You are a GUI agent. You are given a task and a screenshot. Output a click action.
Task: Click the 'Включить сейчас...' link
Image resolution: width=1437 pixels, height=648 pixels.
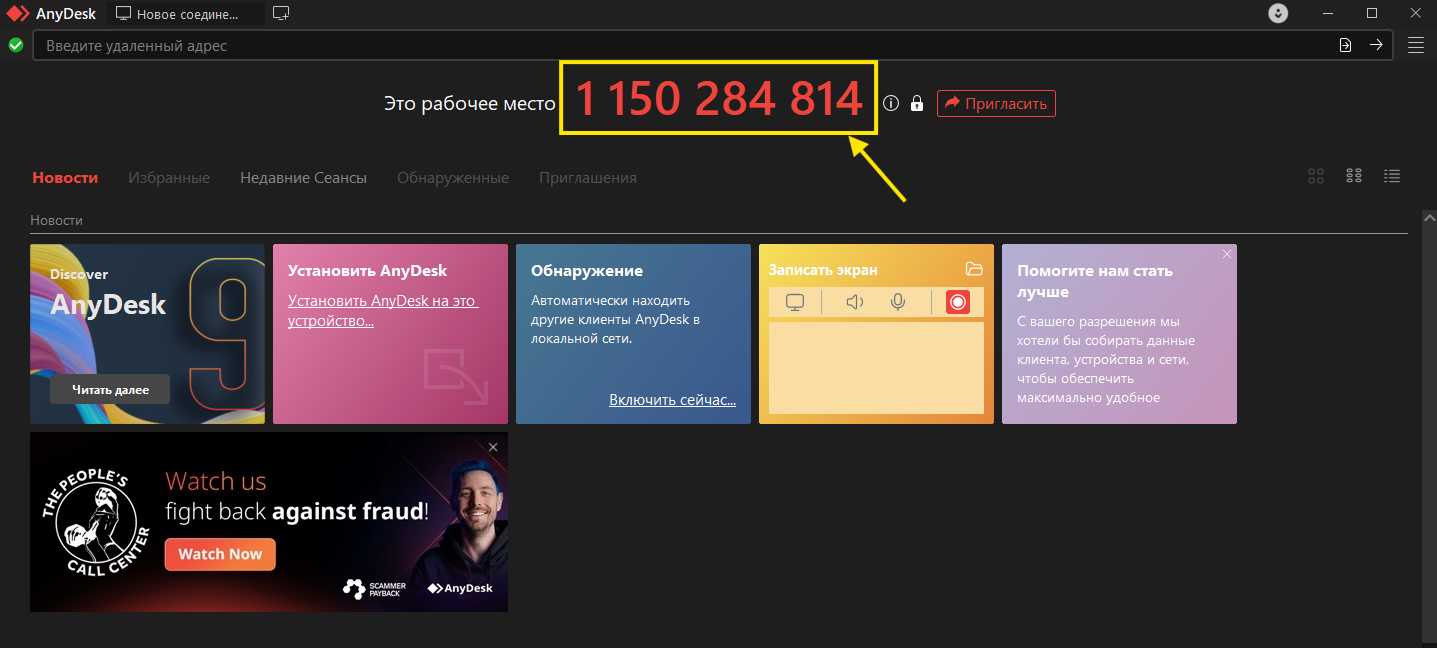672,400
